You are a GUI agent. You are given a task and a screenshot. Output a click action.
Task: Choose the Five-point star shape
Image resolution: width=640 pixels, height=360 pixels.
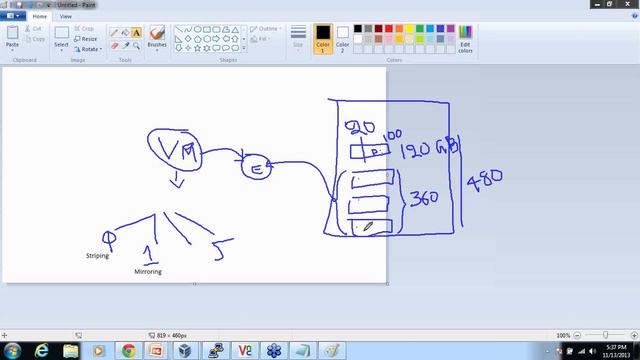tap(198, 48)
